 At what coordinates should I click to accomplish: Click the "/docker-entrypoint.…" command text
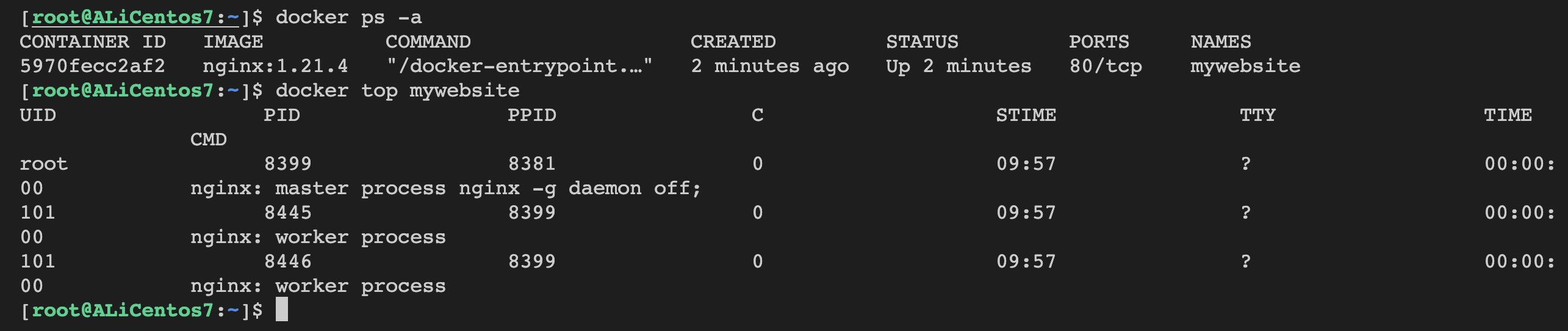click(519, 66)
